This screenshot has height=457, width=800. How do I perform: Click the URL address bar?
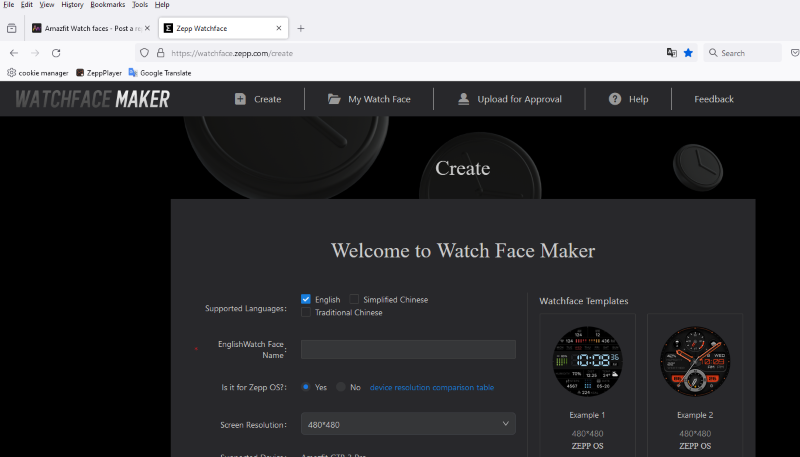coord(416,53)
